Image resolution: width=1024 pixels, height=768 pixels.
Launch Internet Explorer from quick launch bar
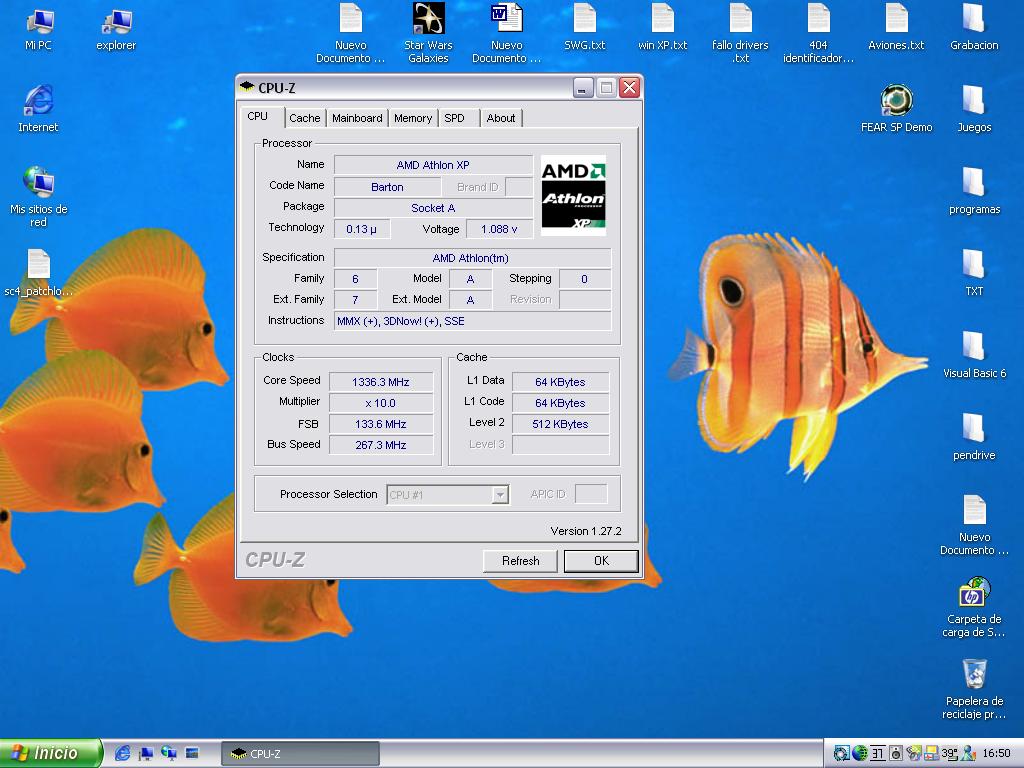coord(123,753)
